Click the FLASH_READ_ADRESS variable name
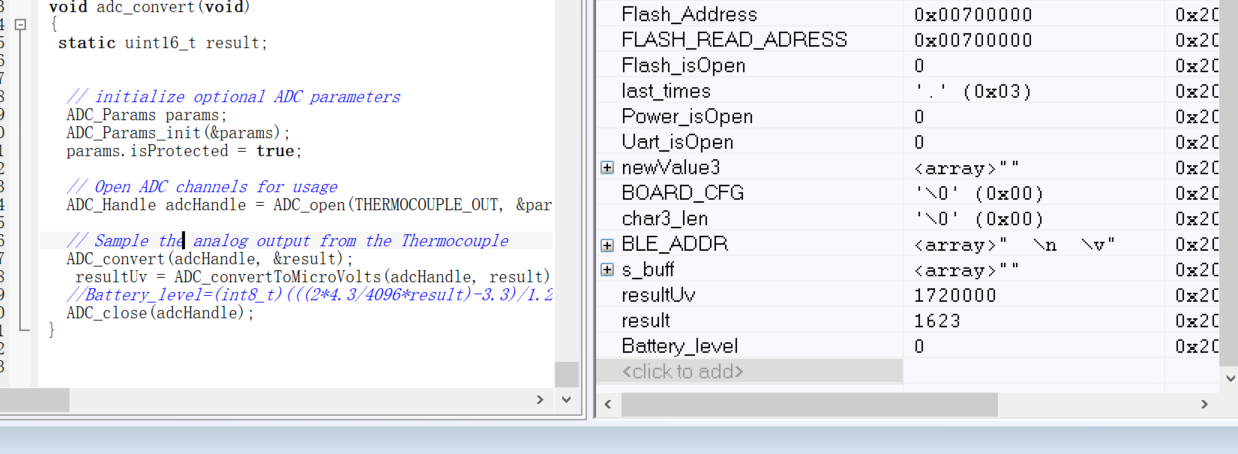Screen dimensions: 1238x454 (734, 40)
